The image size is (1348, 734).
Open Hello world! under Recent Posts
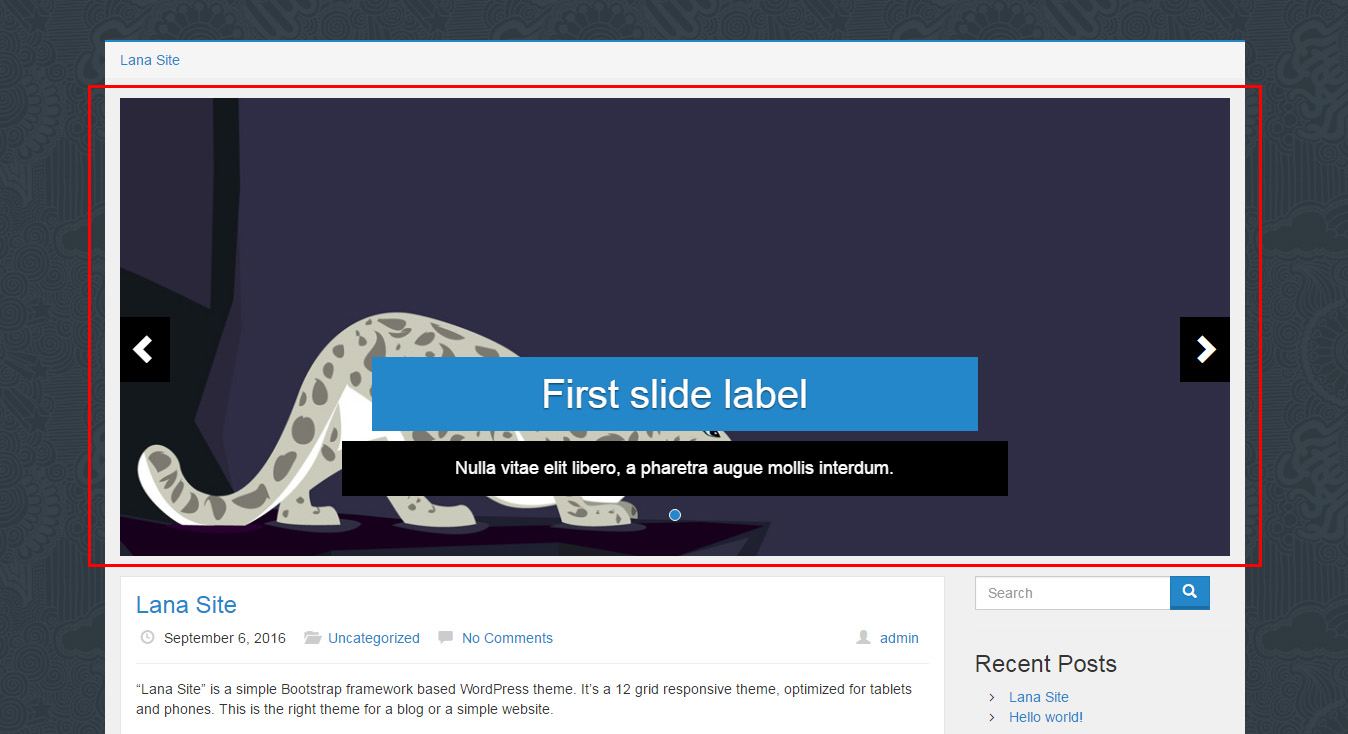(x=1045, y=717)
